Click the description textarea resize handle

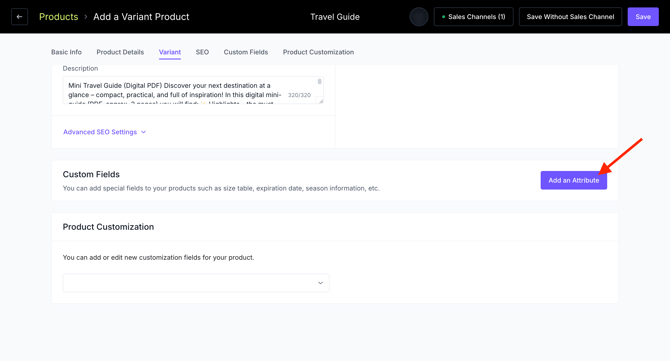pos(321,101)
